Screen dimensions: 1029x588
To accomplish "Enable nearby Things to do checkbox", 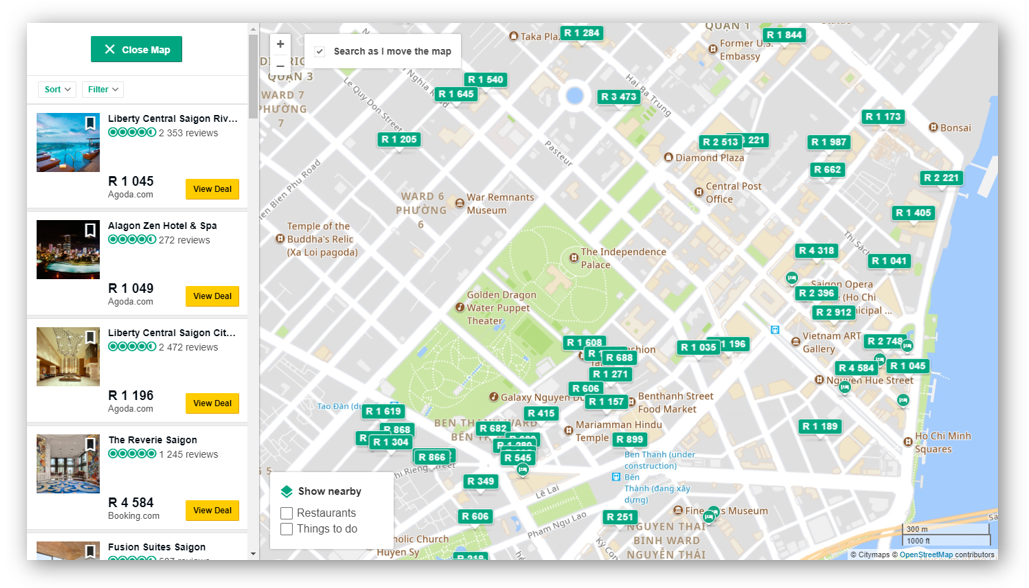I will 286,528.
